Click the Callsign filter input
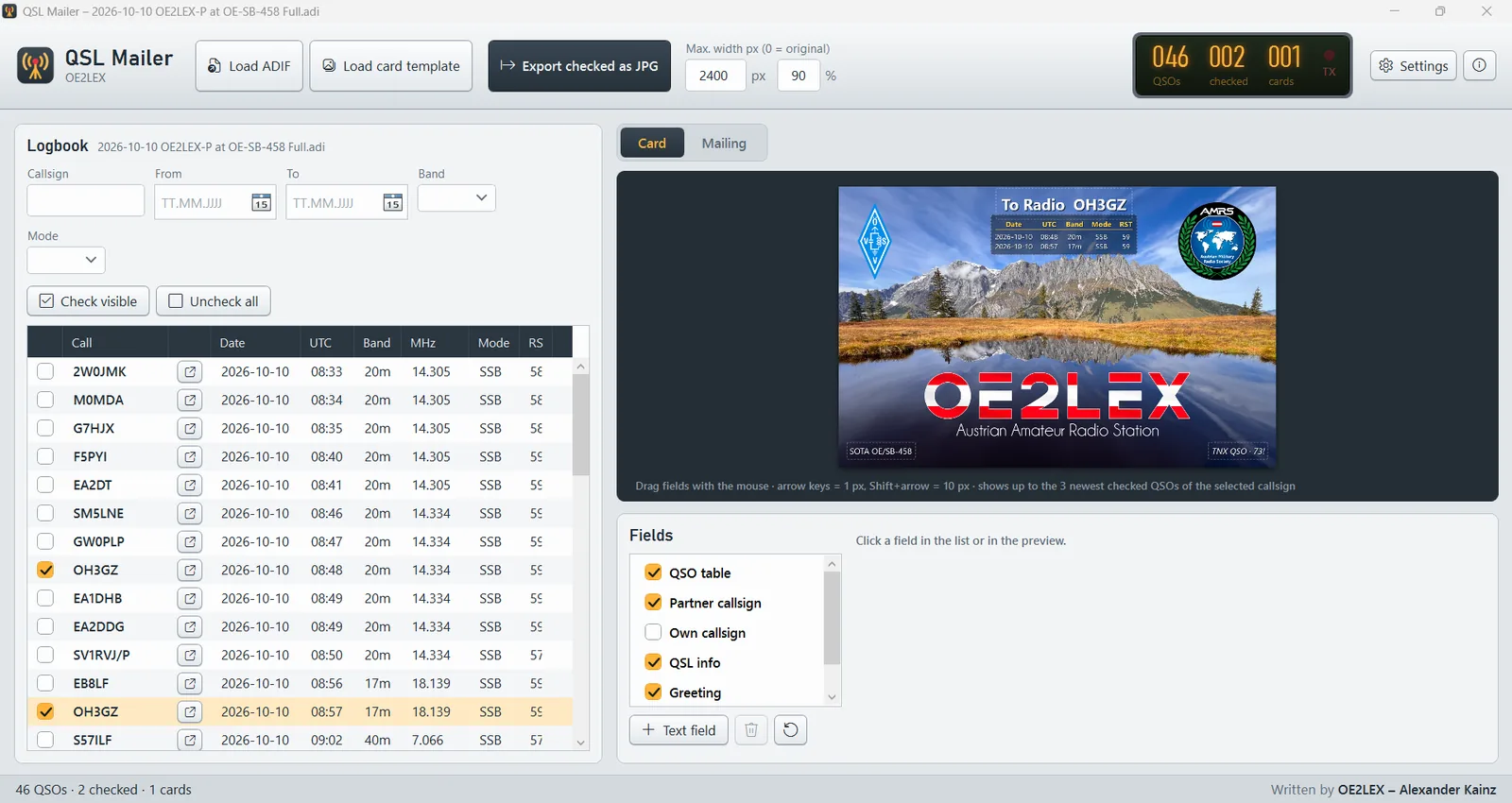Screen dimensions: 1512x803 coord(86,201)
